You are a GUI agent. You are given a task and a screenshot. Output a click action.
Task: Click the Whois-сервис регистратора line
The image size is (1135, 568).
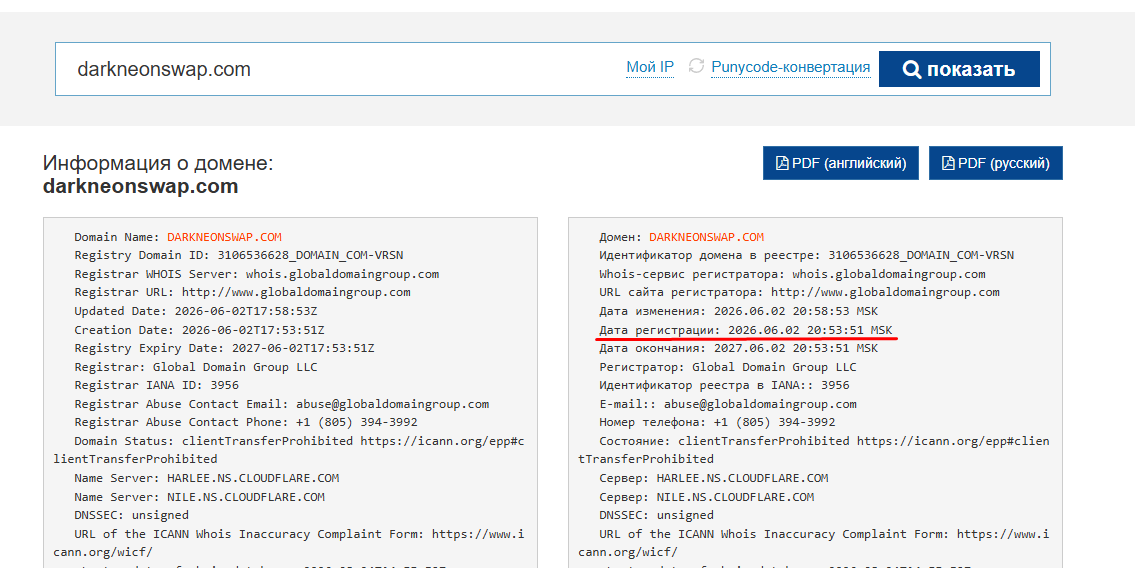[792, 274]
